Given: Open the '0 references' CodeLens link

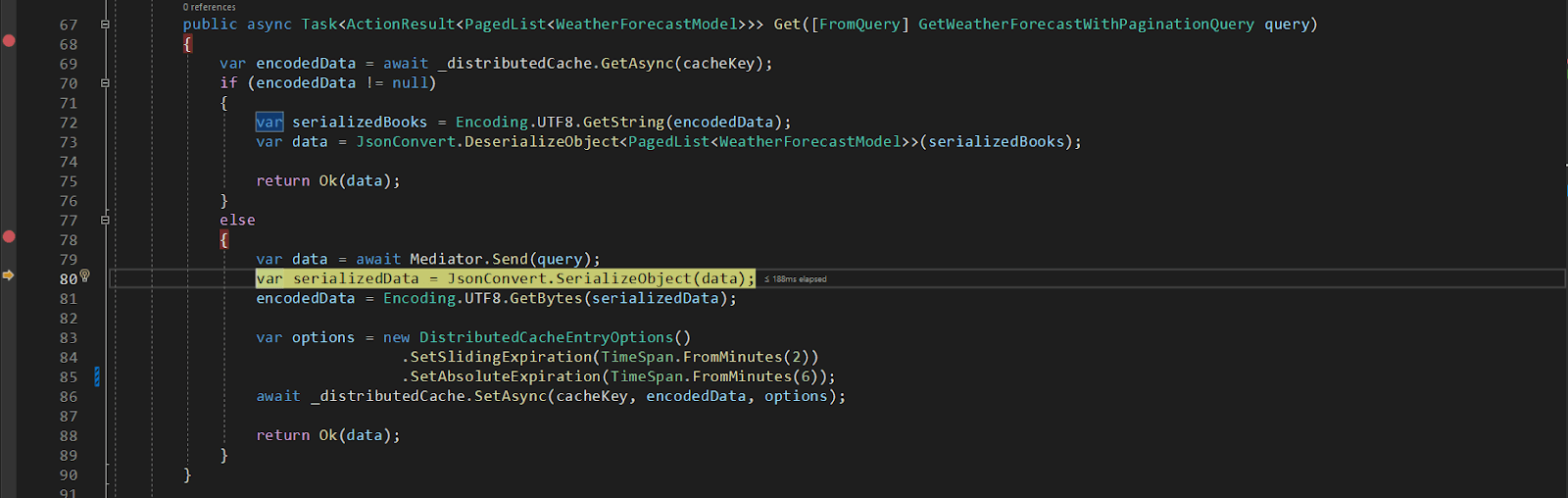Looking at the screenshot, I should tap(209, 7).
